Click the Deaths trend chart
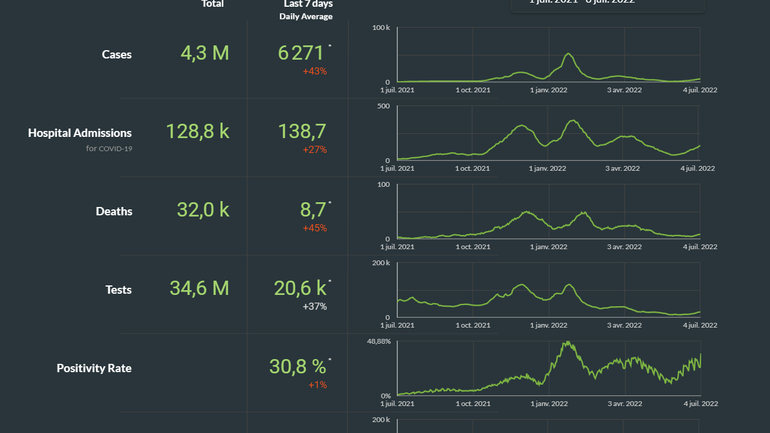This screenshot has height=433, width=770. pos(548,212)
